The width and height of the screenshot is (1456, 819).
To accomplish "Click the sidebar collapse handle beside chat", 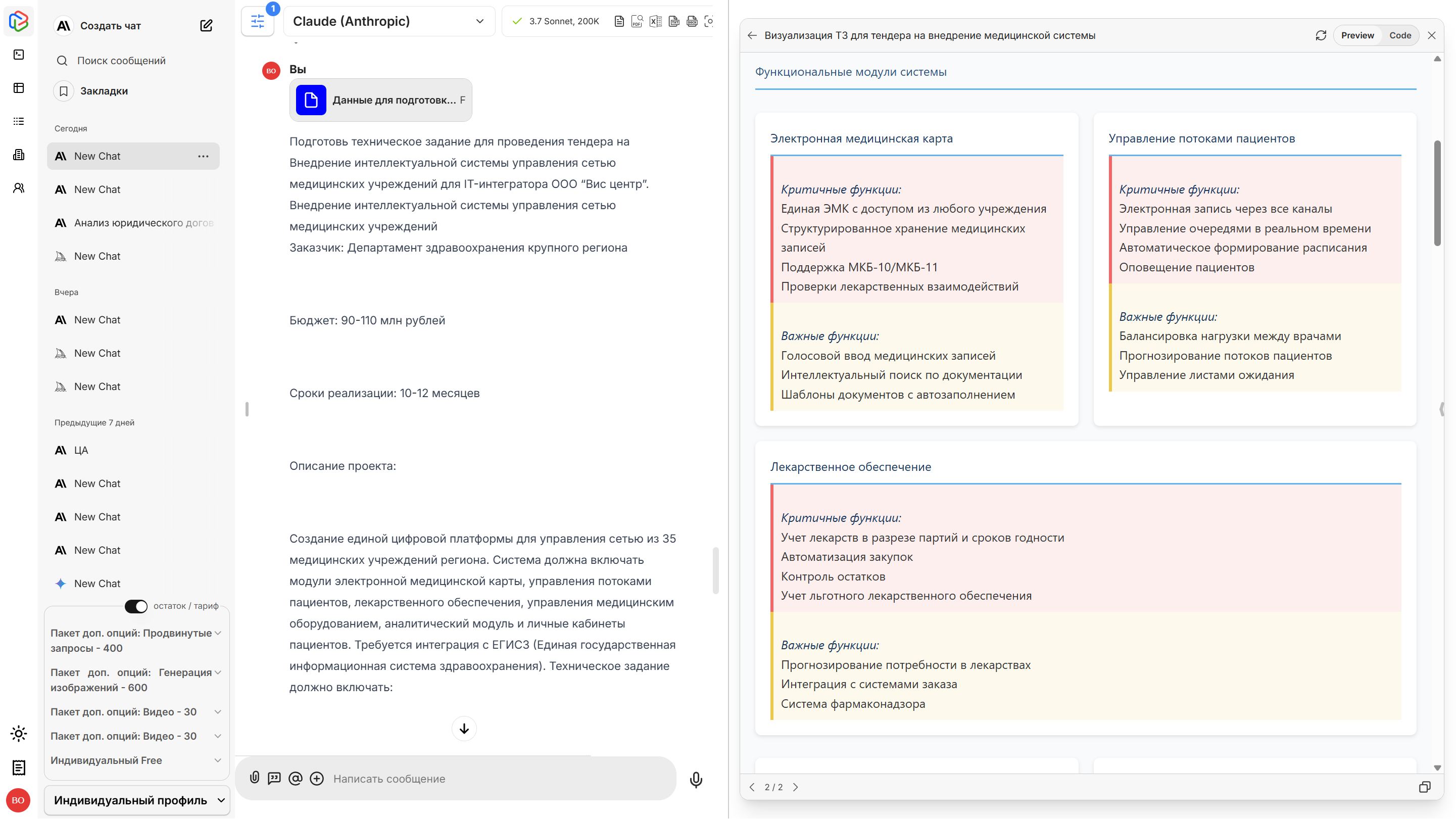I will (247, 409).
